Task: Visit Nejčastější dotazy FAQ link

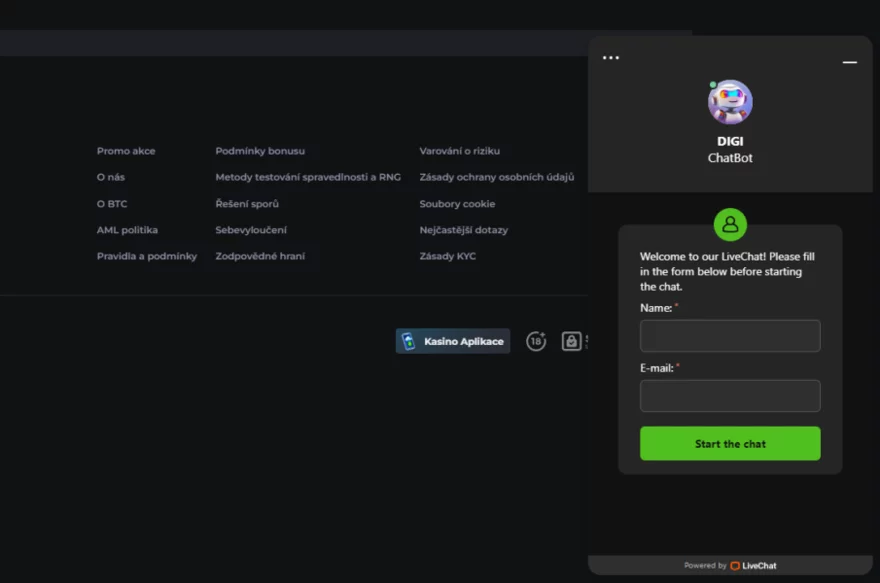Action: [x=463, y=230]
